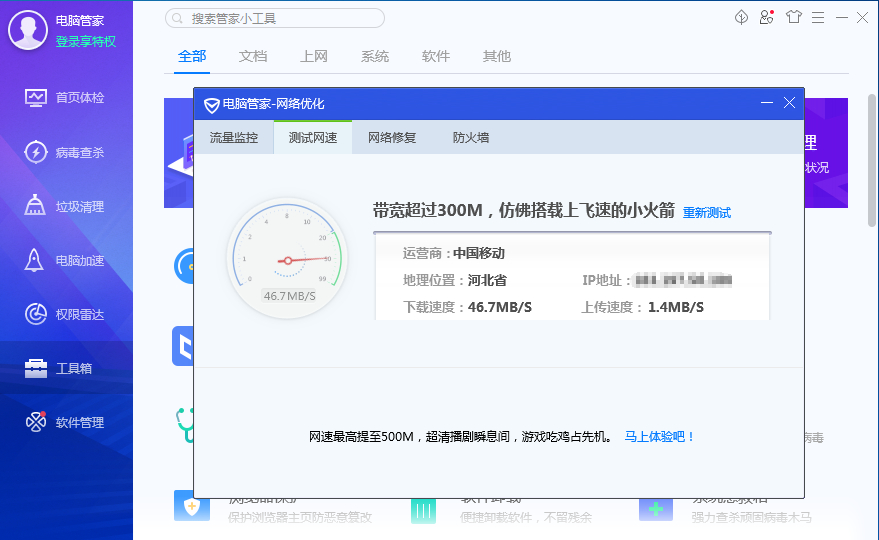879x540 pixels.
Task: Click the search magnifier icon
Action: [x=177, y=19]
